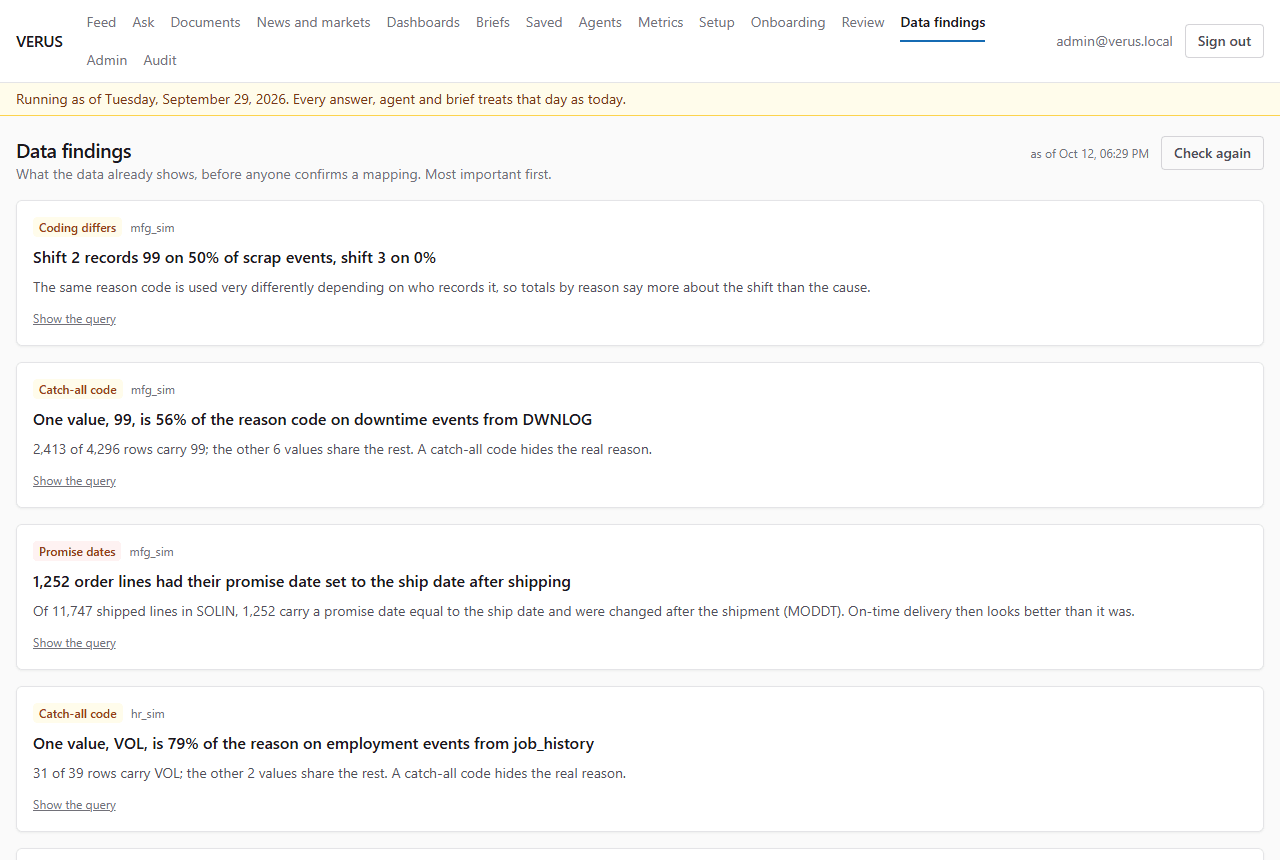Click the Data findings page heading
1280x860 pixels.
(74, 151)
